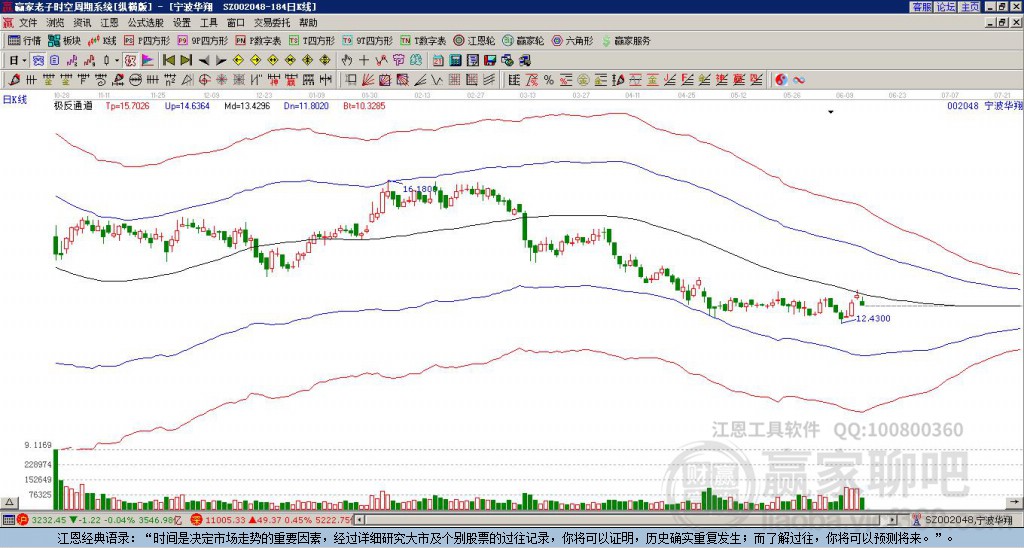
Task: Open the 六角形 tool
Action: pyautogui.click(x=572, y=40)
